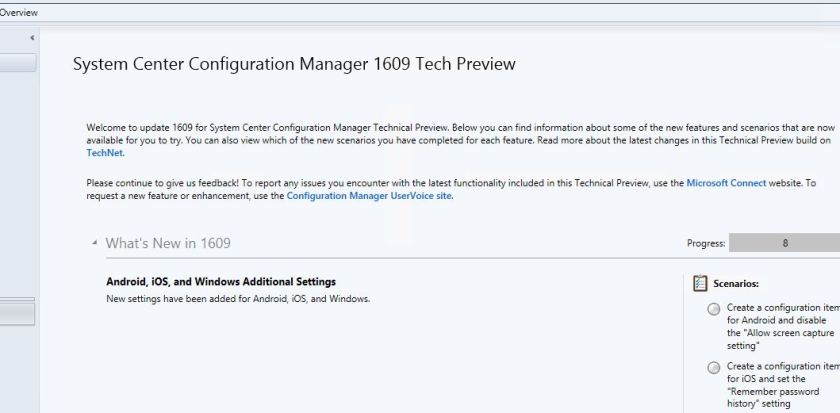The image size is (840, 413).
Task: Open the Overview breadcrumb at top
Action: [x=19, y=12]
